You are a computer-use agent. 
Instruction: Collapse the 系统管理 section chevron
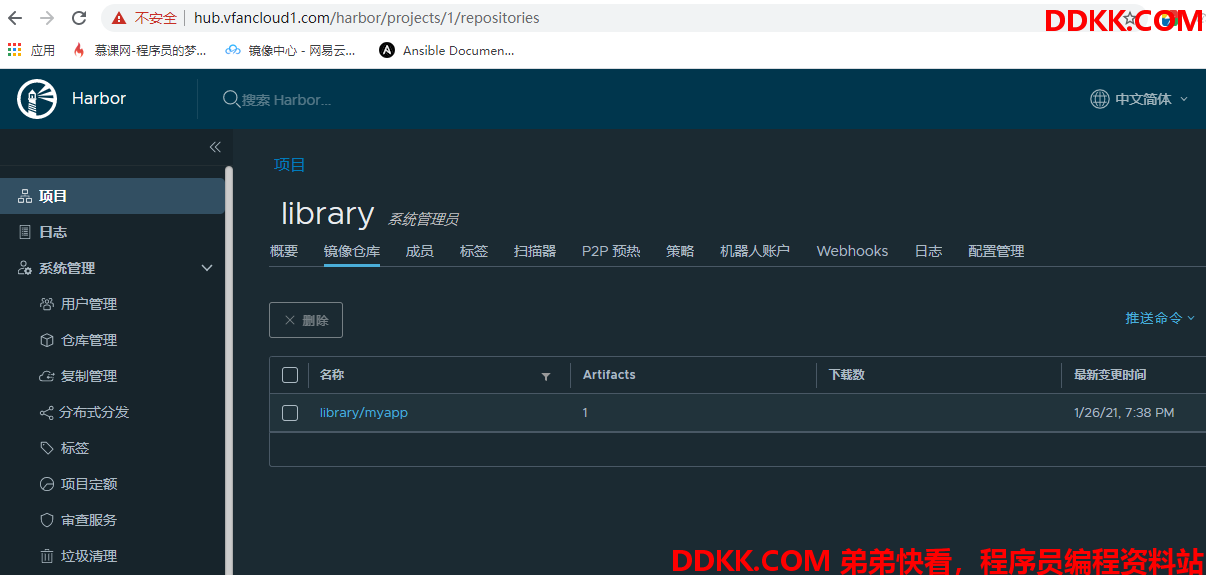click(x=207, y=268)
